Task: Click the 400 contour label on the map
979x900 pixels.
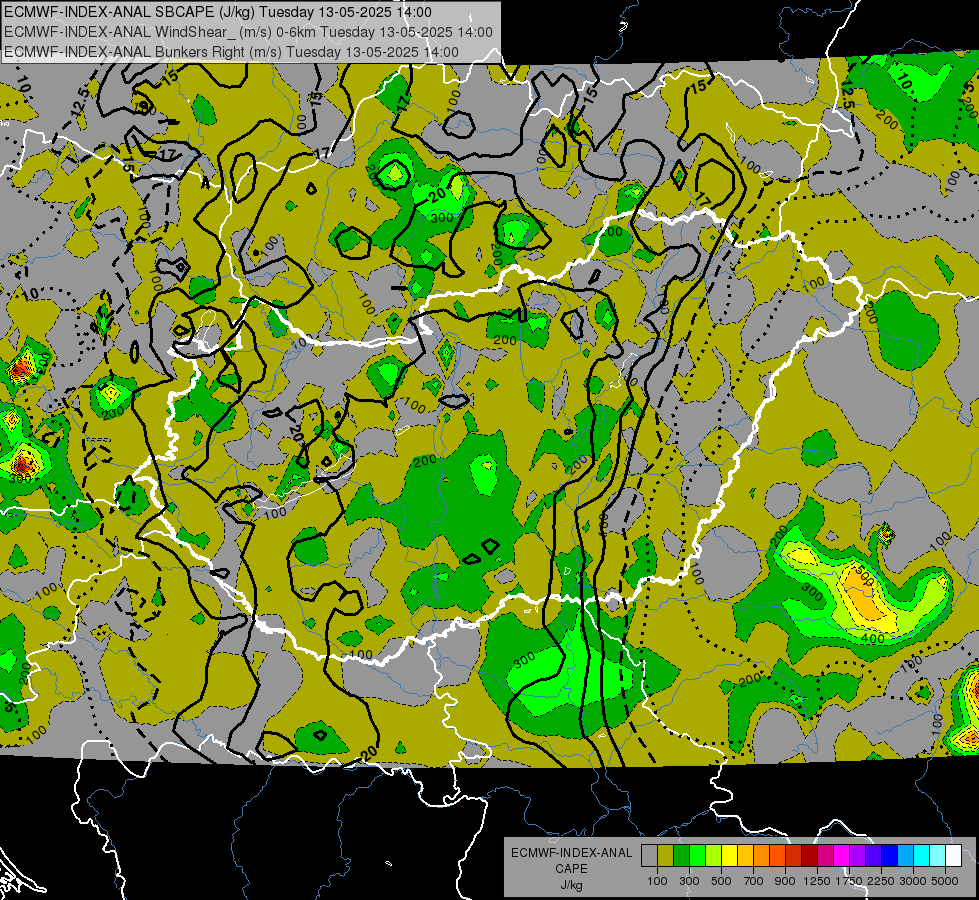Action: pyautogui.click(x=872, y=638)
